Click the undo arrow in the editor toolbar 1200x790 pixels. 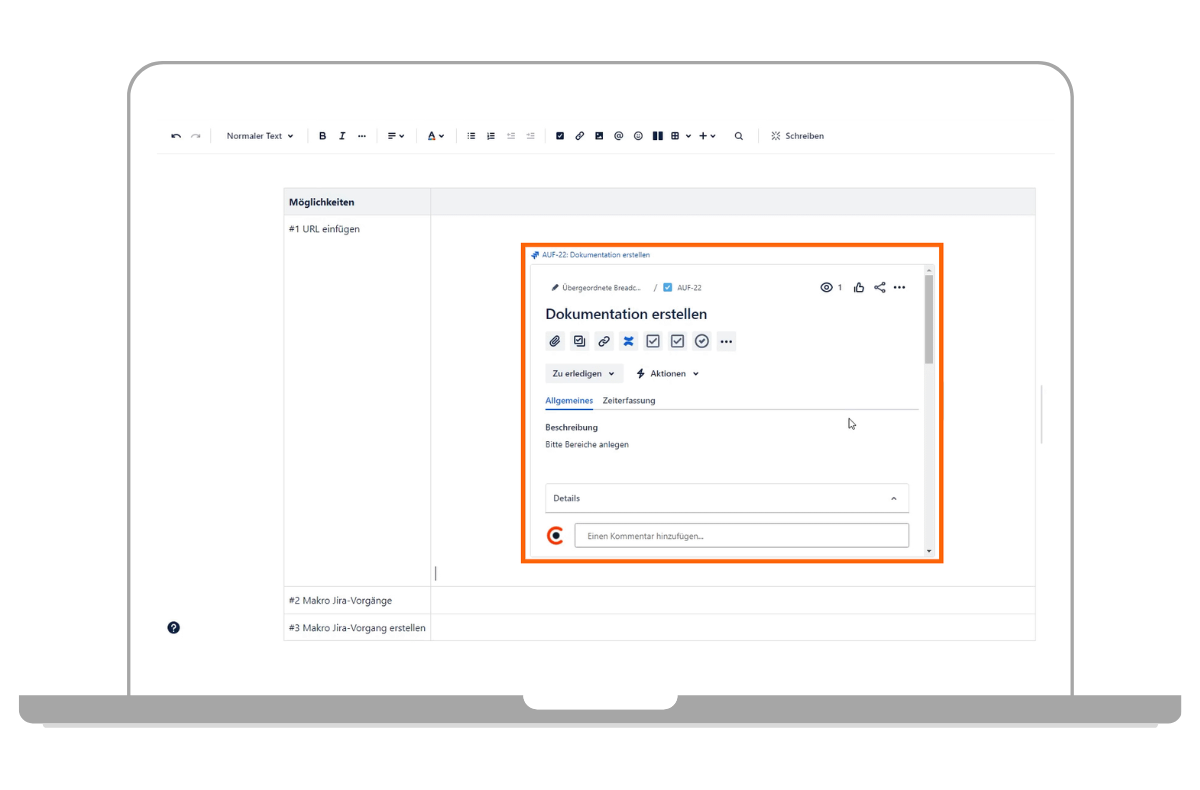coord(176,136)
